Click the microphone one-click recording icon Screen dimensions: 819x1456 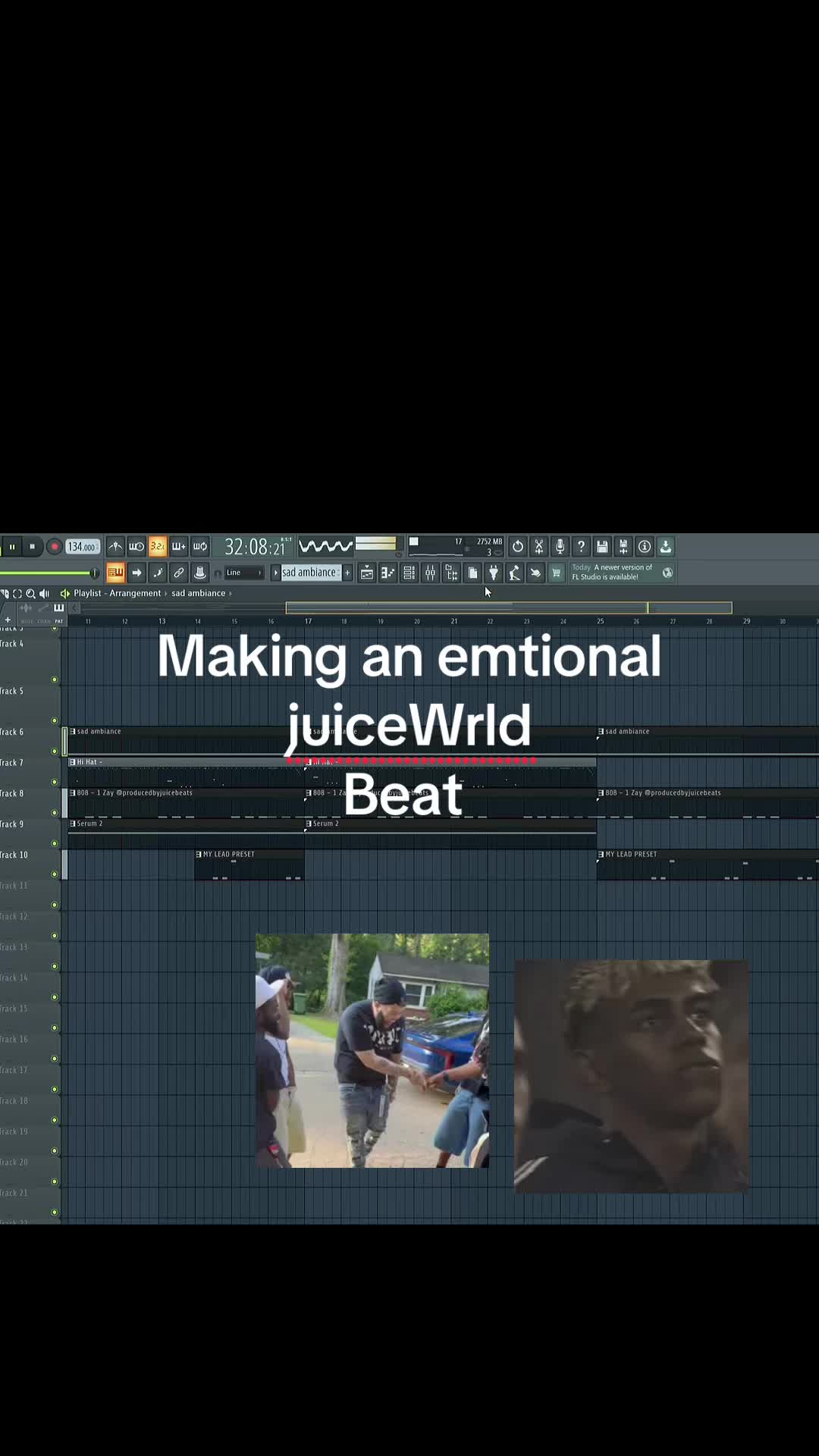(x=560, y=546)
